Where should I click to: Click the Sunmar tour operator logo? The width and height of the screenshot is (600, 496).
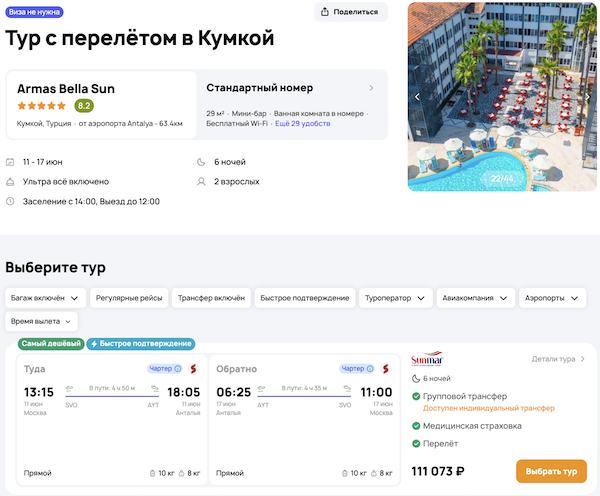(x=426, y=360)
